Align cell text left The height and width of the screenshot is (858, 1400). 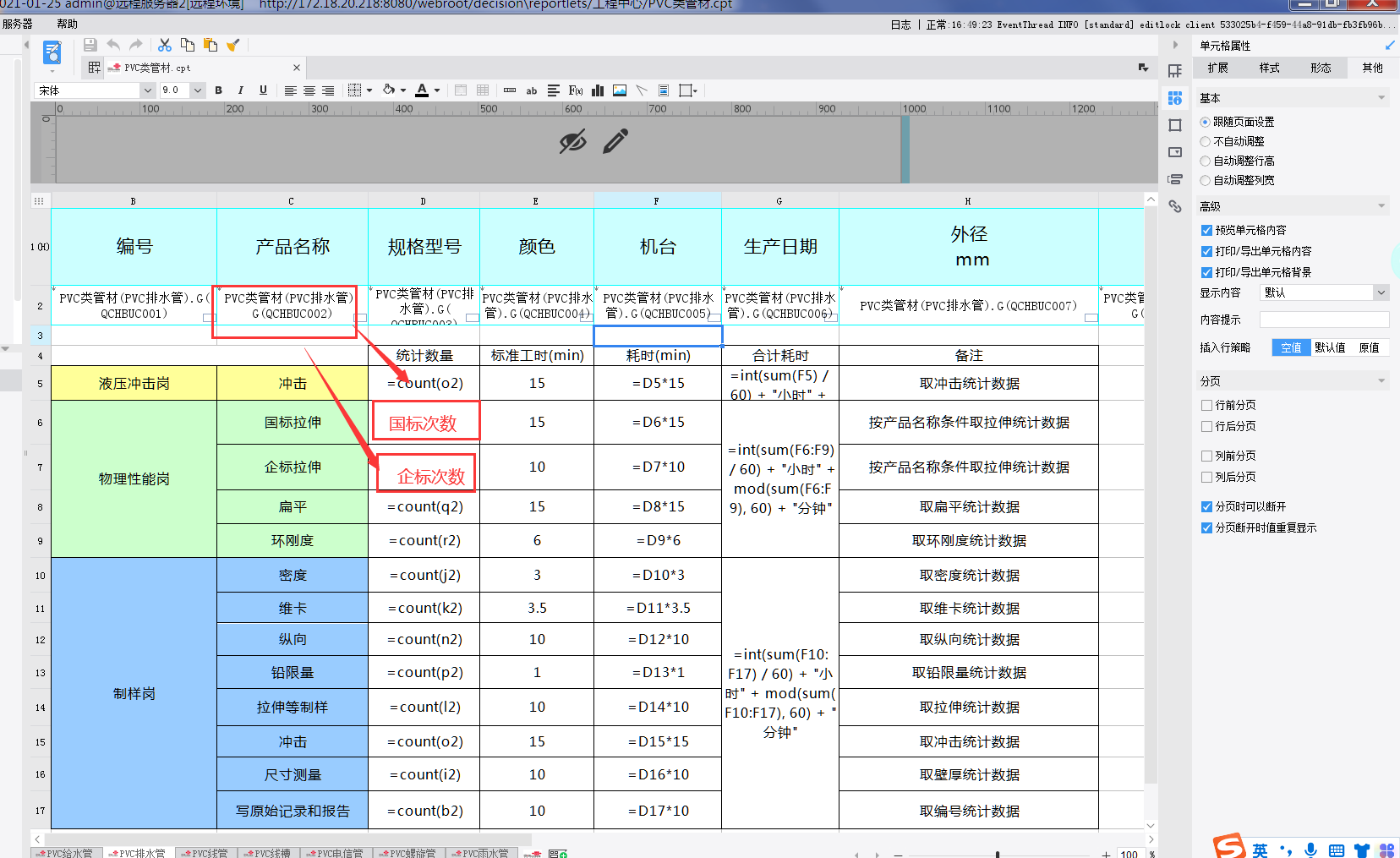290,90
